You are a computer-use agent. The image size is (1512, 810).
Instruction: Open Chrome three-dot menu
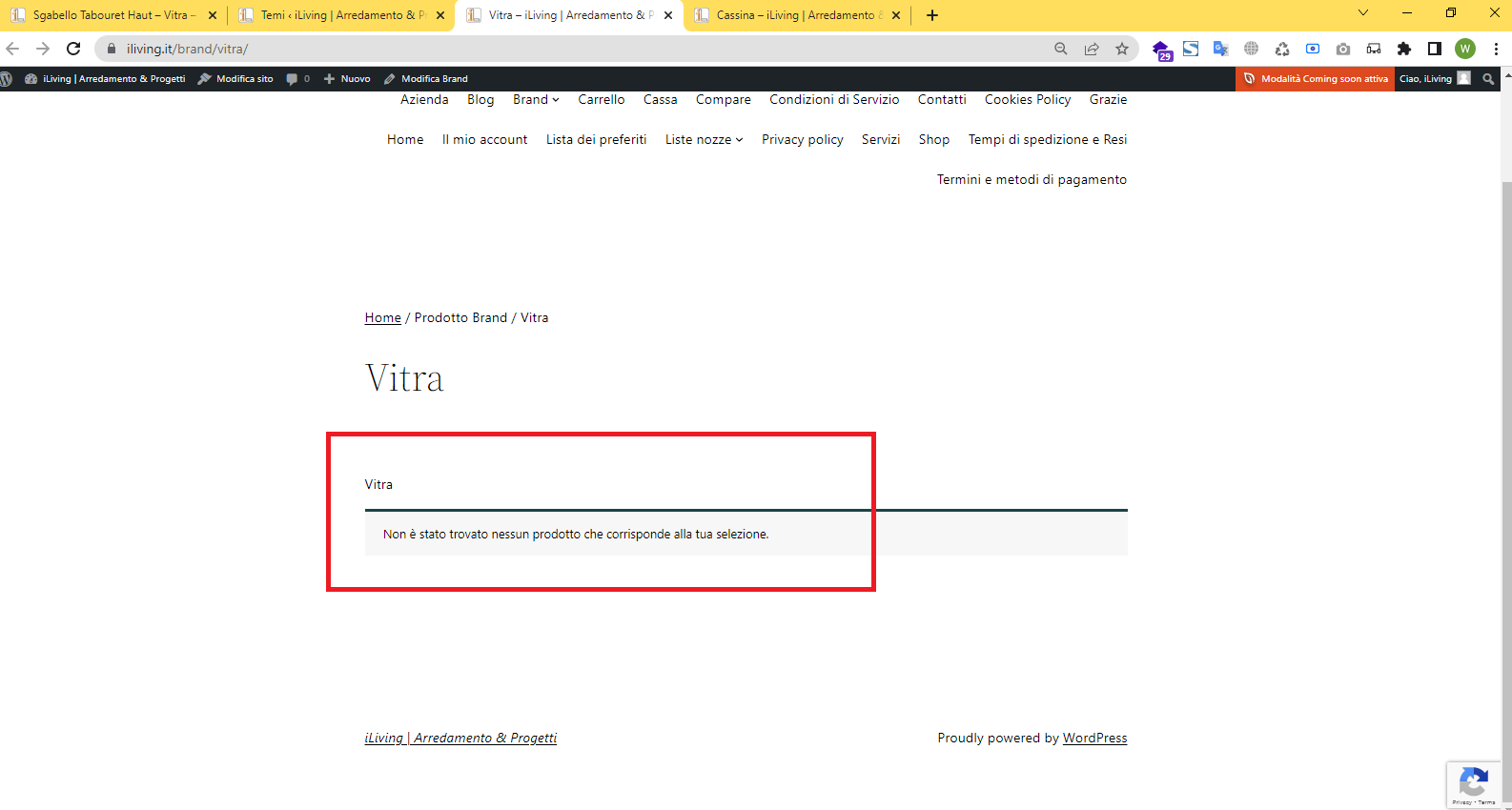click(1496, 49)
